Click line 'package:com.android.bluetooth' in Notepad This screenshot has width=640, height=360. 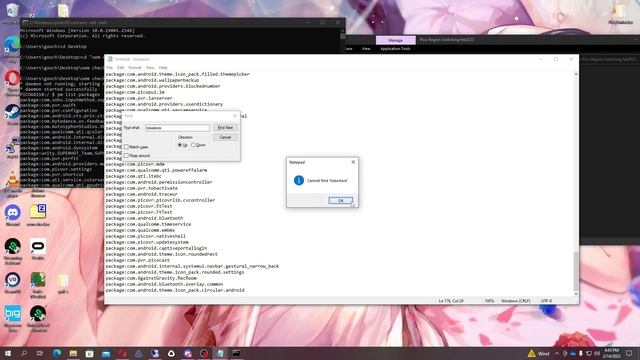pyautogui.click(x=144, y=218)
